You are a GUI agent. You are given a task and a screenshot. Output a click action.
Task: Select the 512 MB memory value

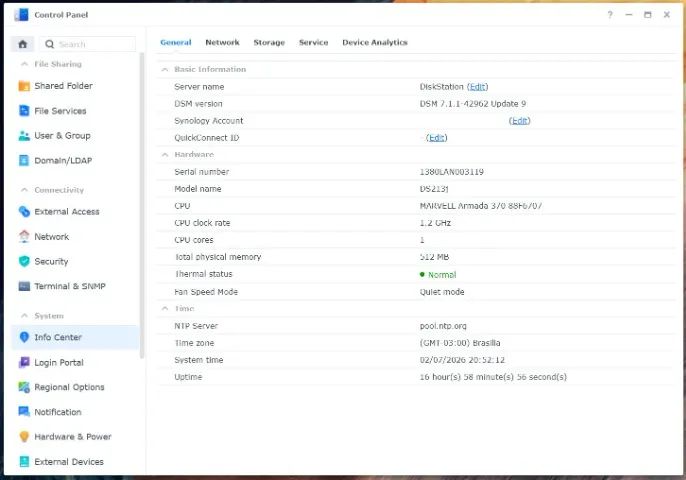coord(434,257)
